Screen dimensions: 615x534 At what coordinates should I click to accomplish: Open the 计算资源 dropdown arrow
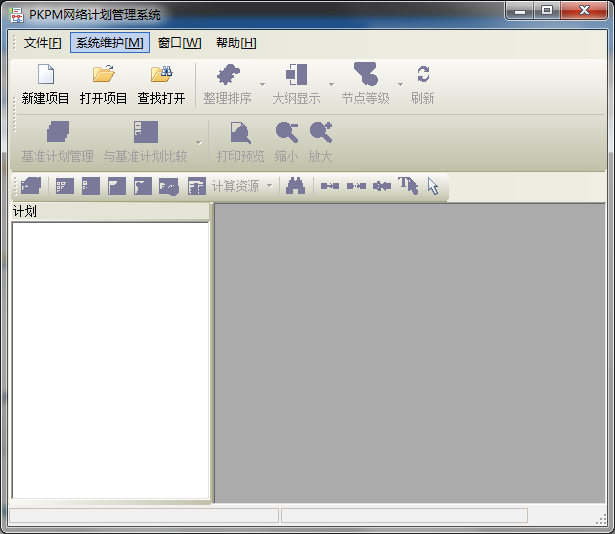(x=269, y=187)
